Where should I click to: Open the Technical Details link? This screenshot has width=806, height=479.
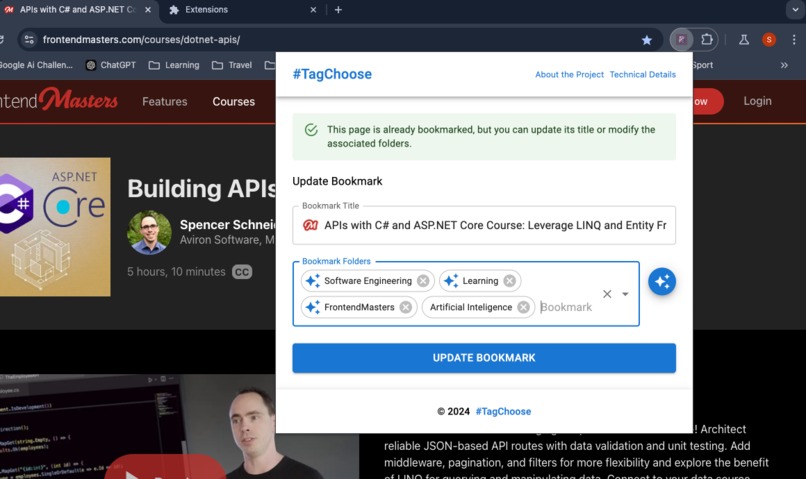tap(643, 75)
